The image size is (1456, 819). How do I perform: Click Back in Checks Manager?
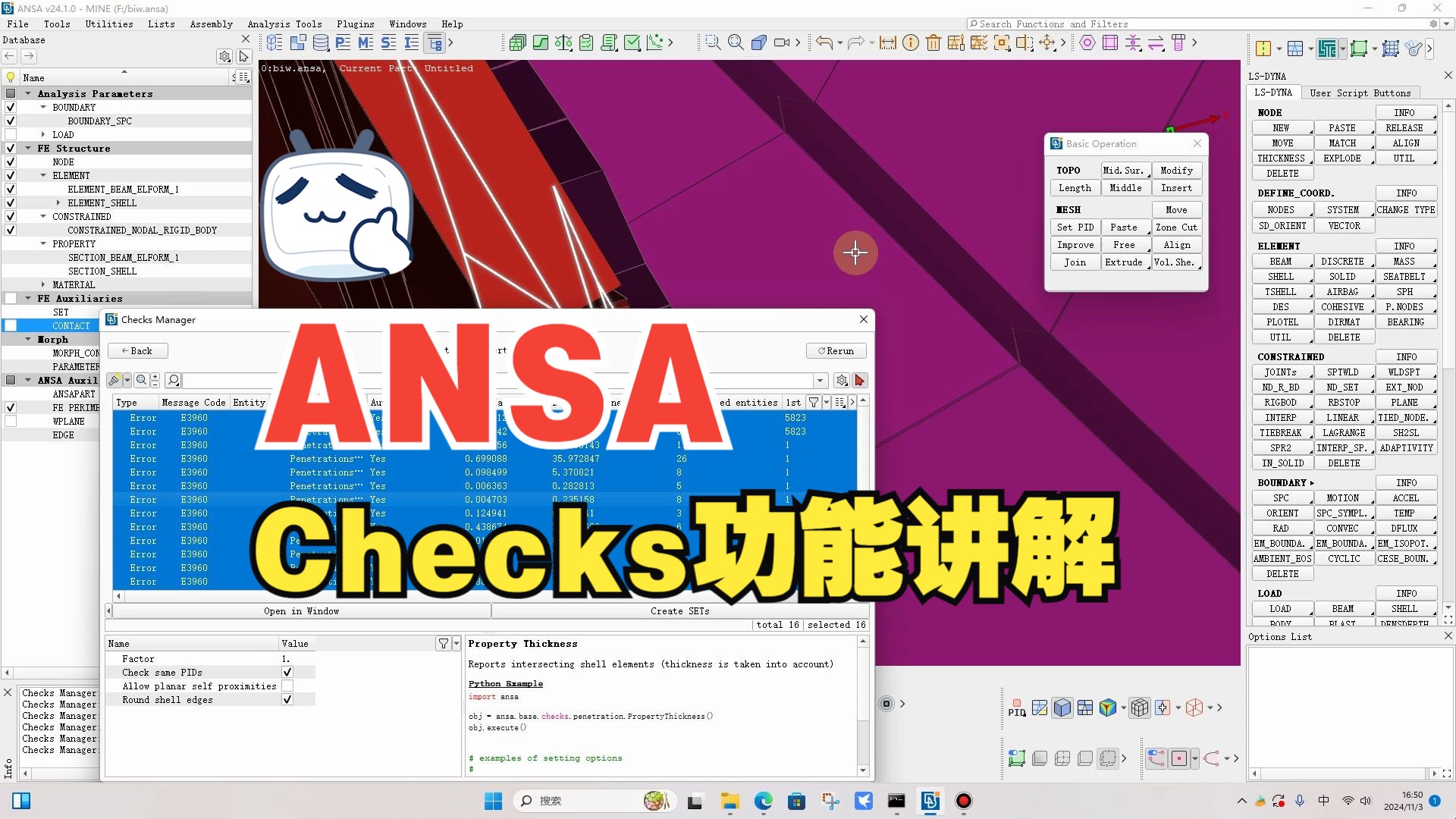(137, 351)
